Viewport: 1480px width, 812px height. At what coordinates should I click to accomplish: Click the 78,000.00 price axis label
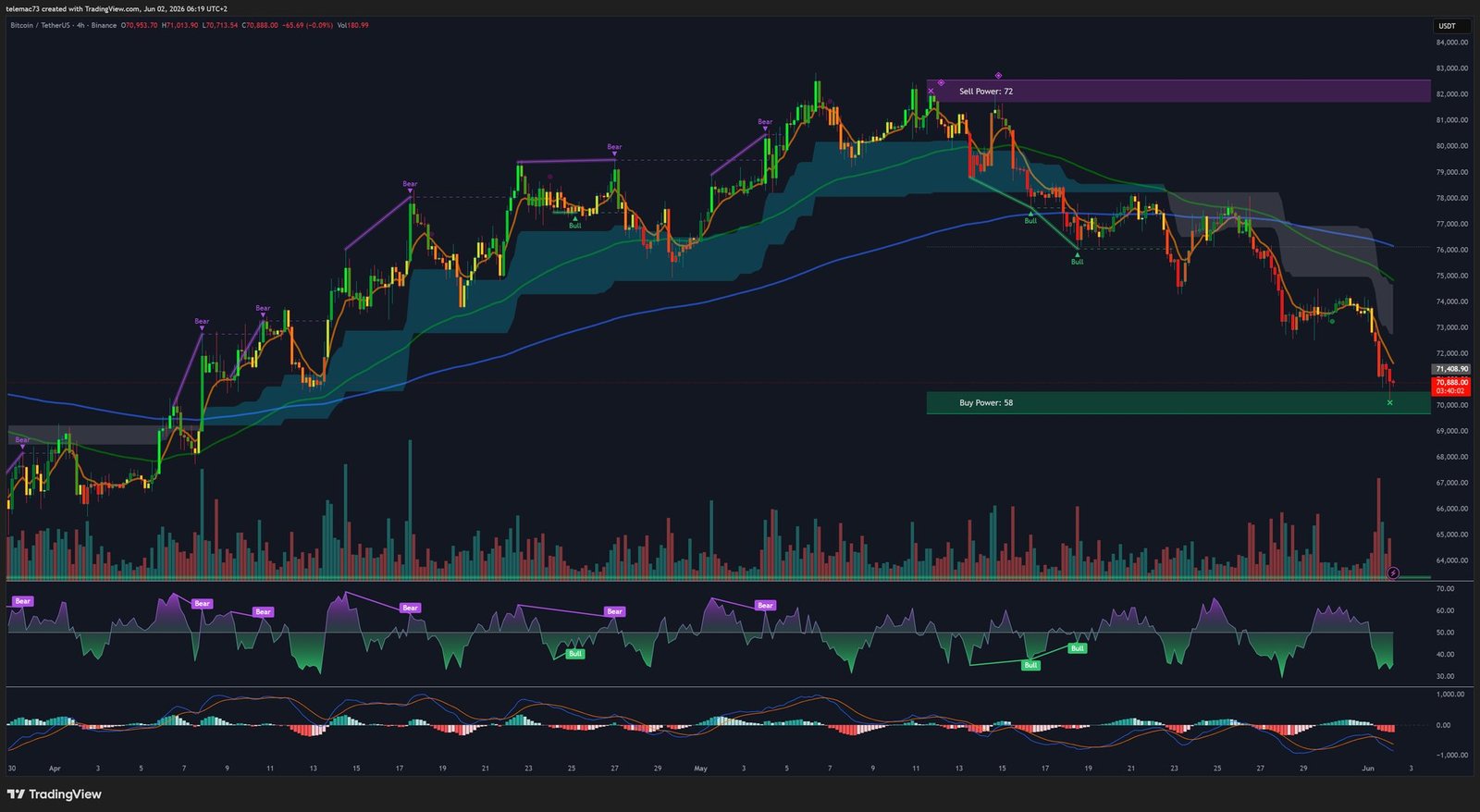coord(1451,198)
